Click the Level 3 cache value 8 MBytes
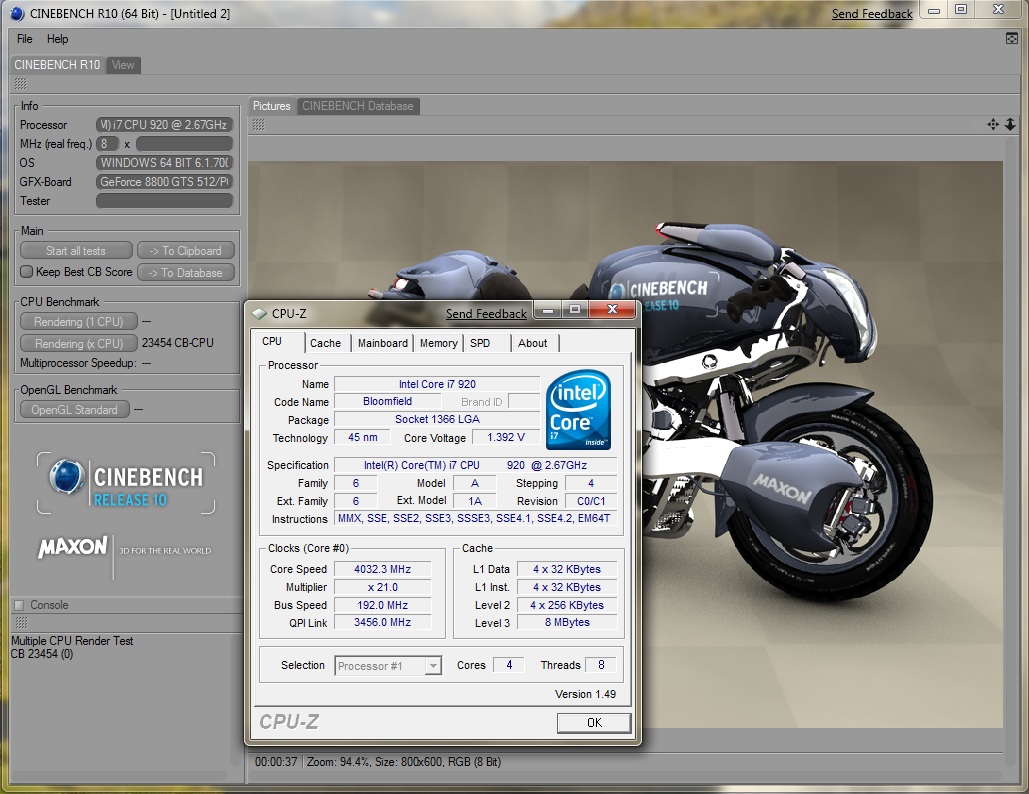Screen dimensions: 1029x794 (567, 622)
